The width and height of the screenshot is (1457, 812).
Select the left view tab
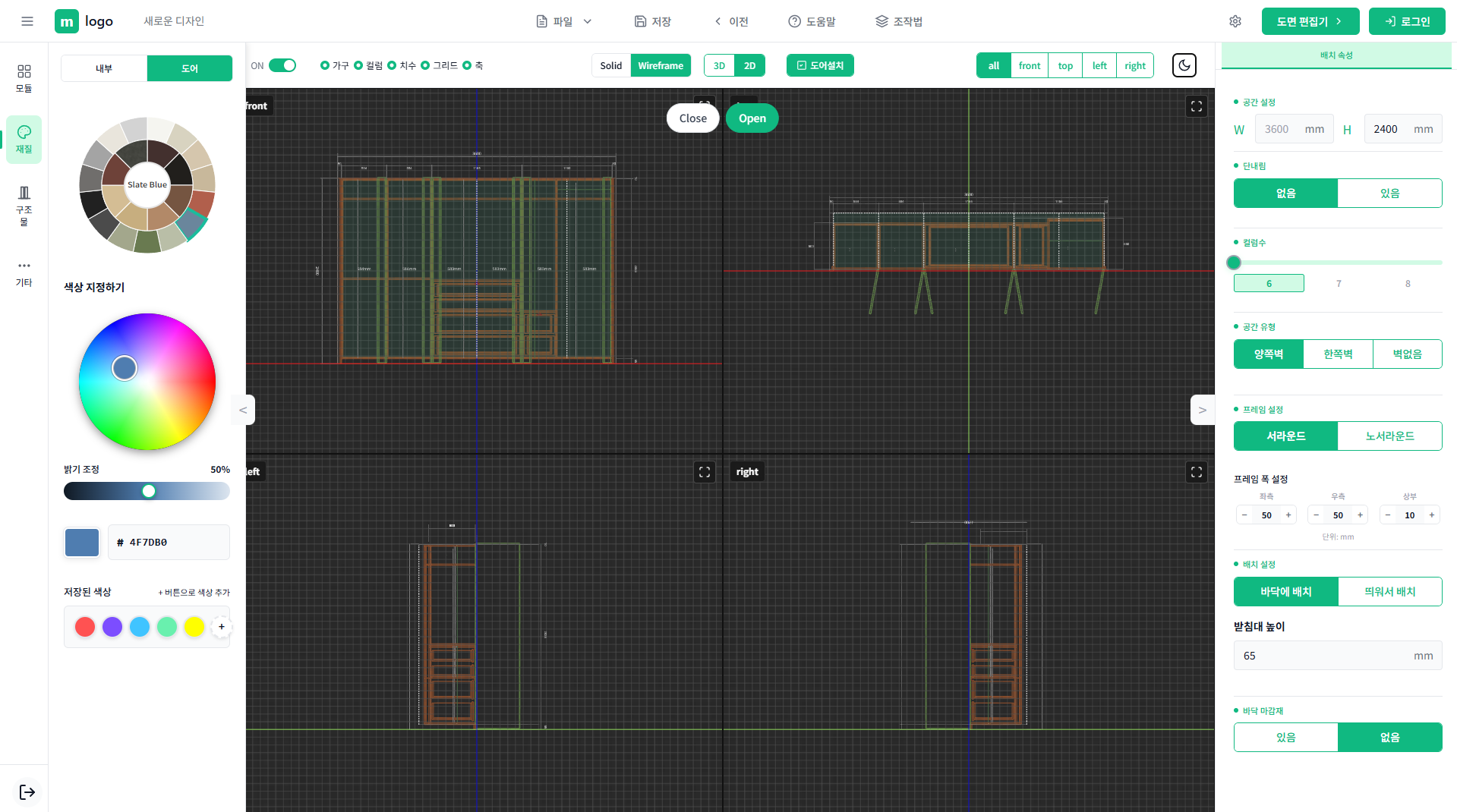(x=1099, y=65)
